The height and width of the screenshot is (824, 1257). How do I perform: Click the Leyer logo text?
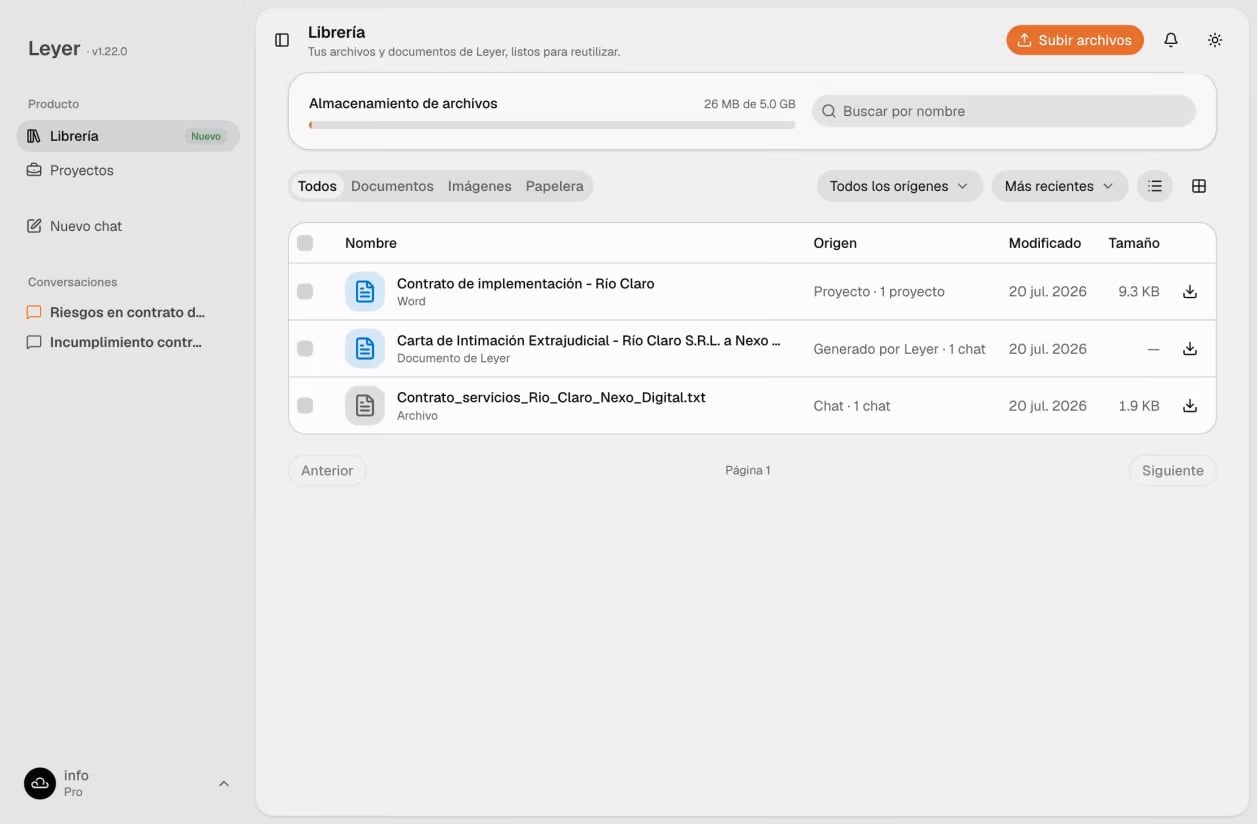[x=54, y=49]
